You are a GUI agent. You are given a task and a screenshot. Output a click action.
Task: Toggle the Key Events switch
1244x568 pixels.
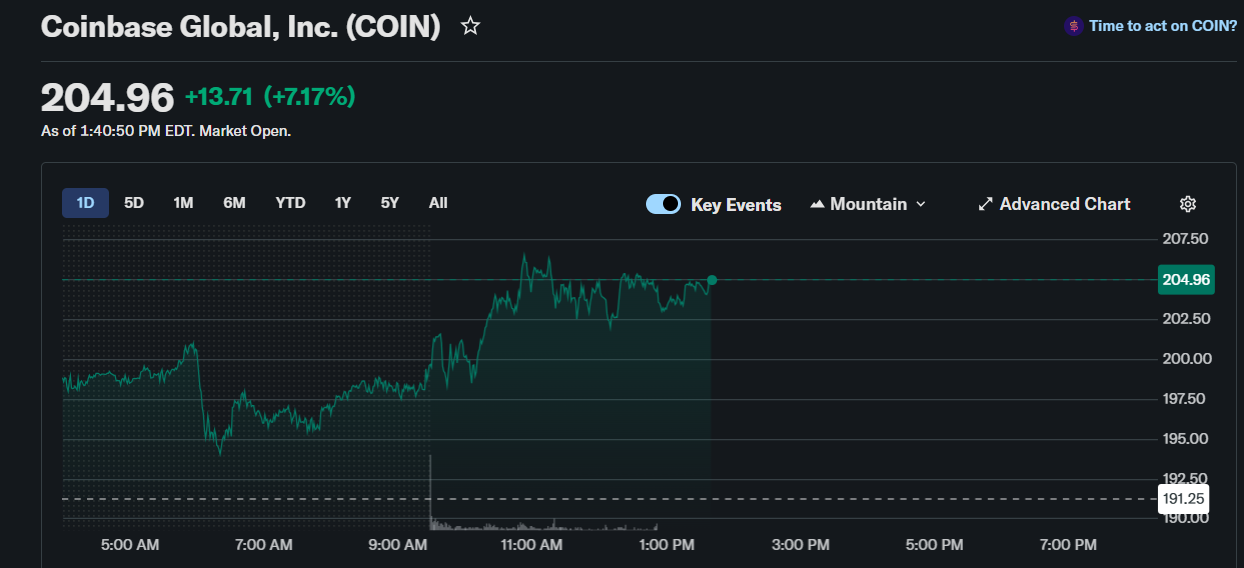point(664,204)
